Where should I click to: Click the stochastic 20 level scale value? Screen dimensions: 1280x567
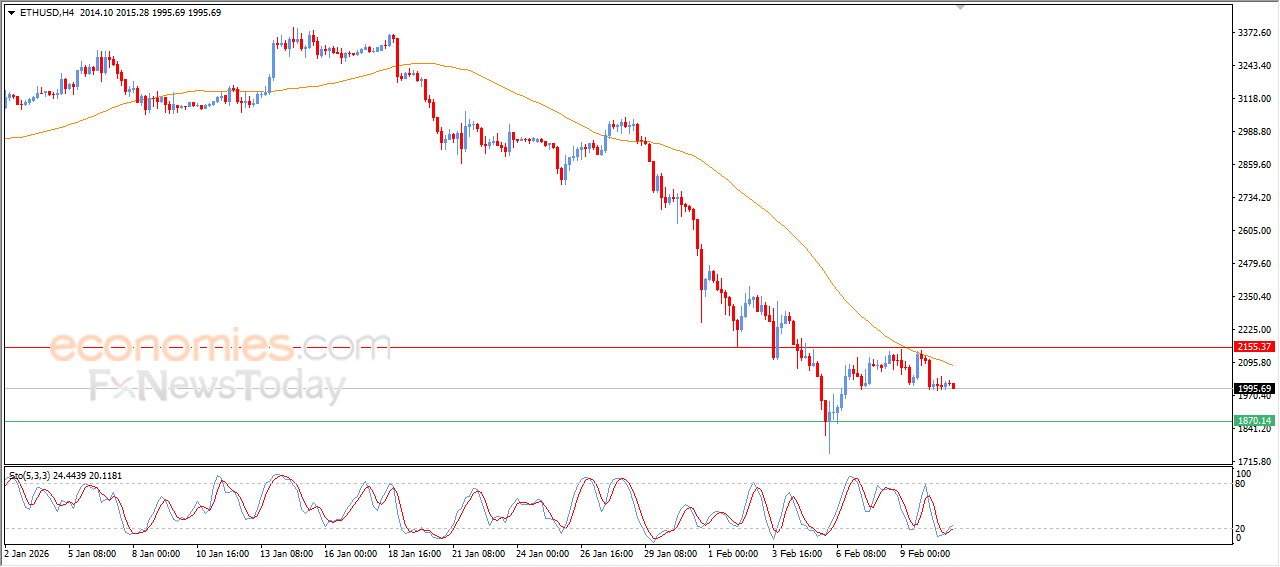(x=1243, y=528)
